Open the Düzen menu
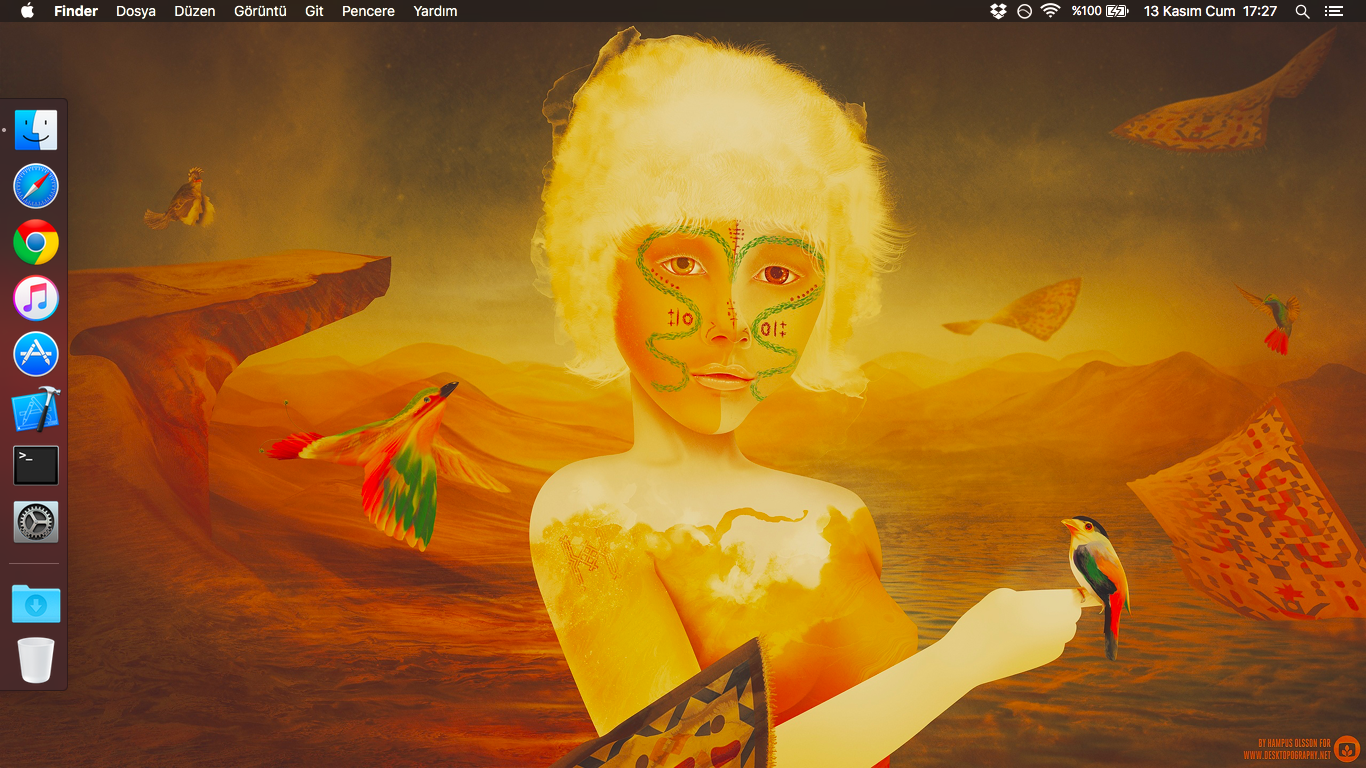 (195, 11)
